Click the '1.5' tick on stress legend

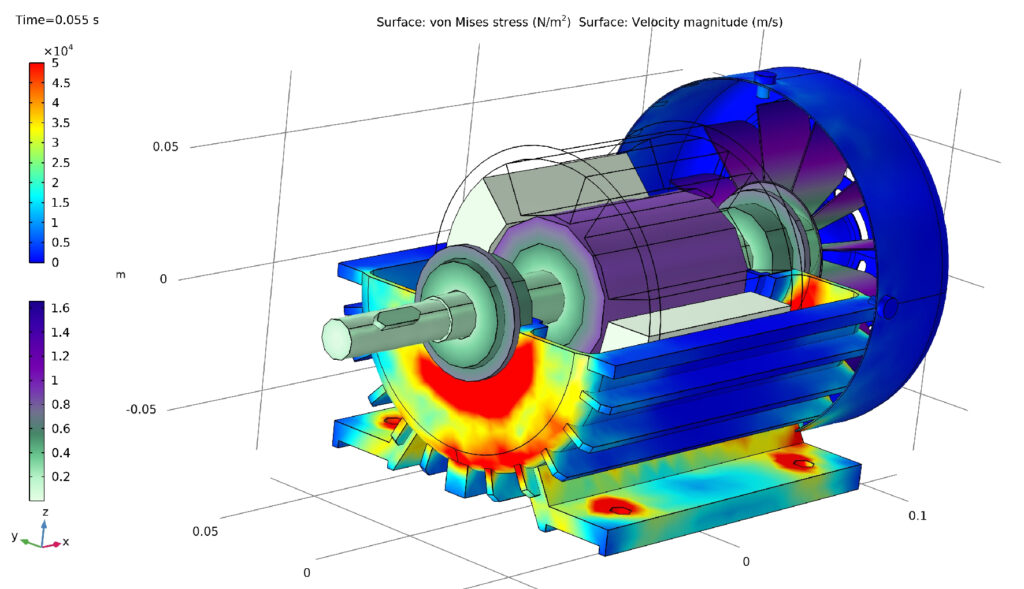[x=61, y=202]
